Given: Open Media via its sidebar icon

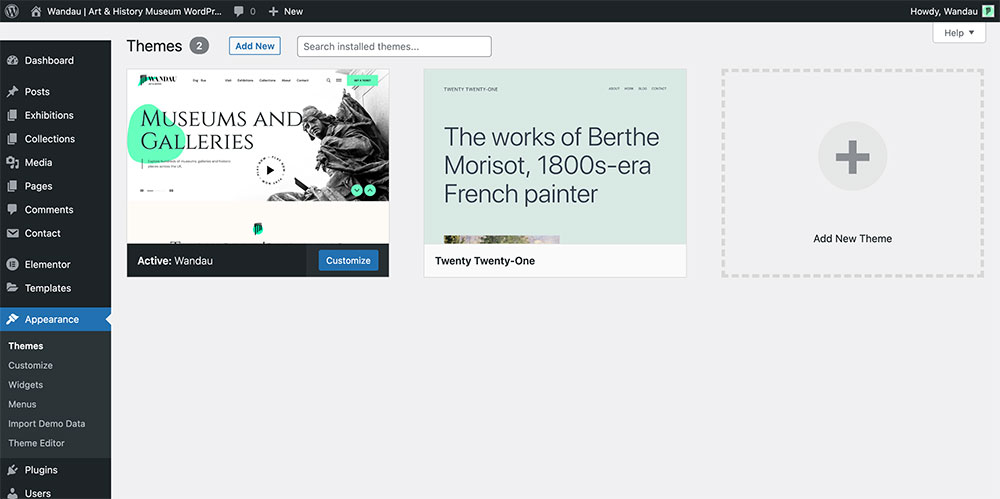Looking at the screenshot, I should 12,162.
